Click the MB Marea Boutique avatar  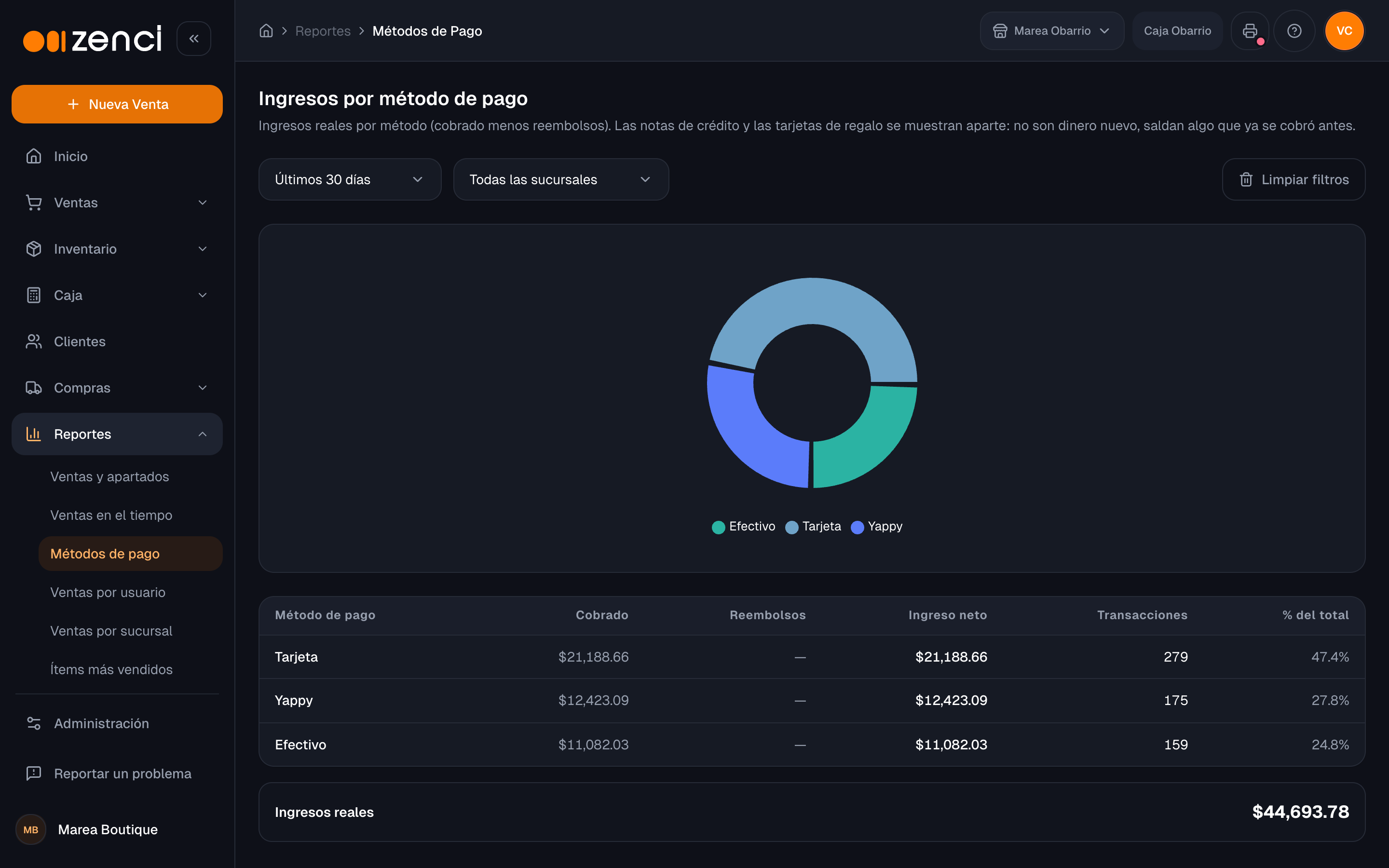click(x=31, y=829)
